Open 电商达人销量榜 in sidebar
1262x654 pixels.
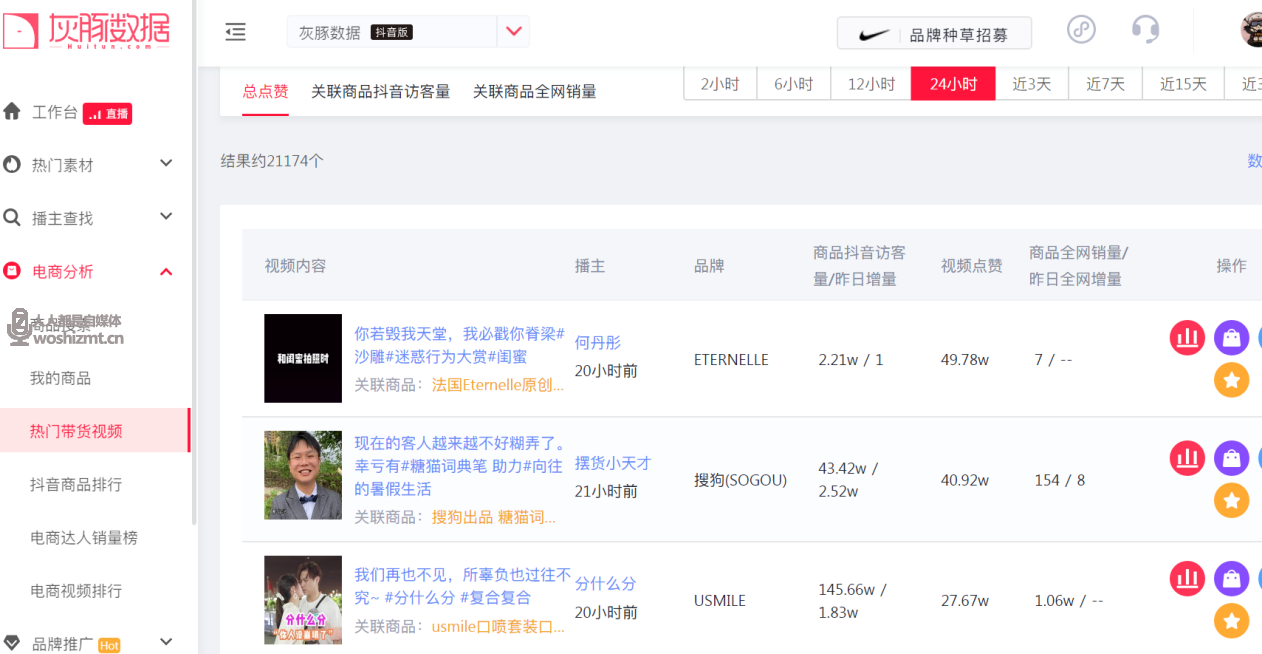click(84, 537)
